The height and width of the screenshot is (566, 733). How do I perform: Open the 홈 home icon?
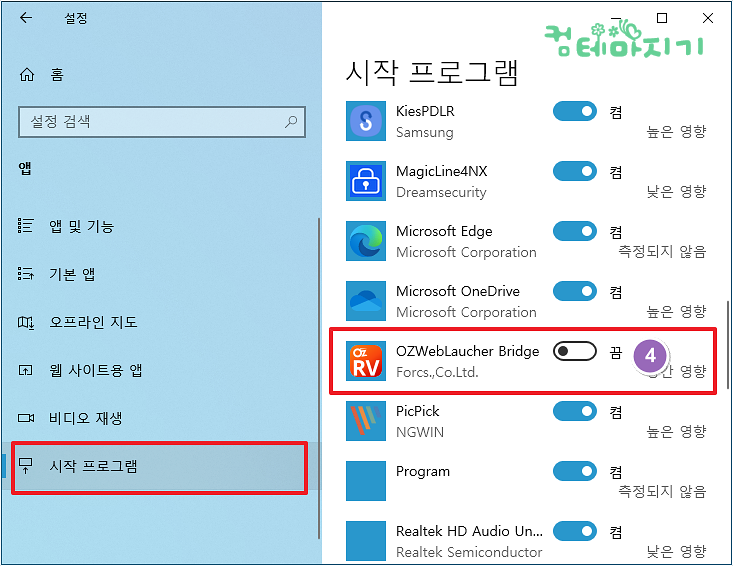[27, 74]
